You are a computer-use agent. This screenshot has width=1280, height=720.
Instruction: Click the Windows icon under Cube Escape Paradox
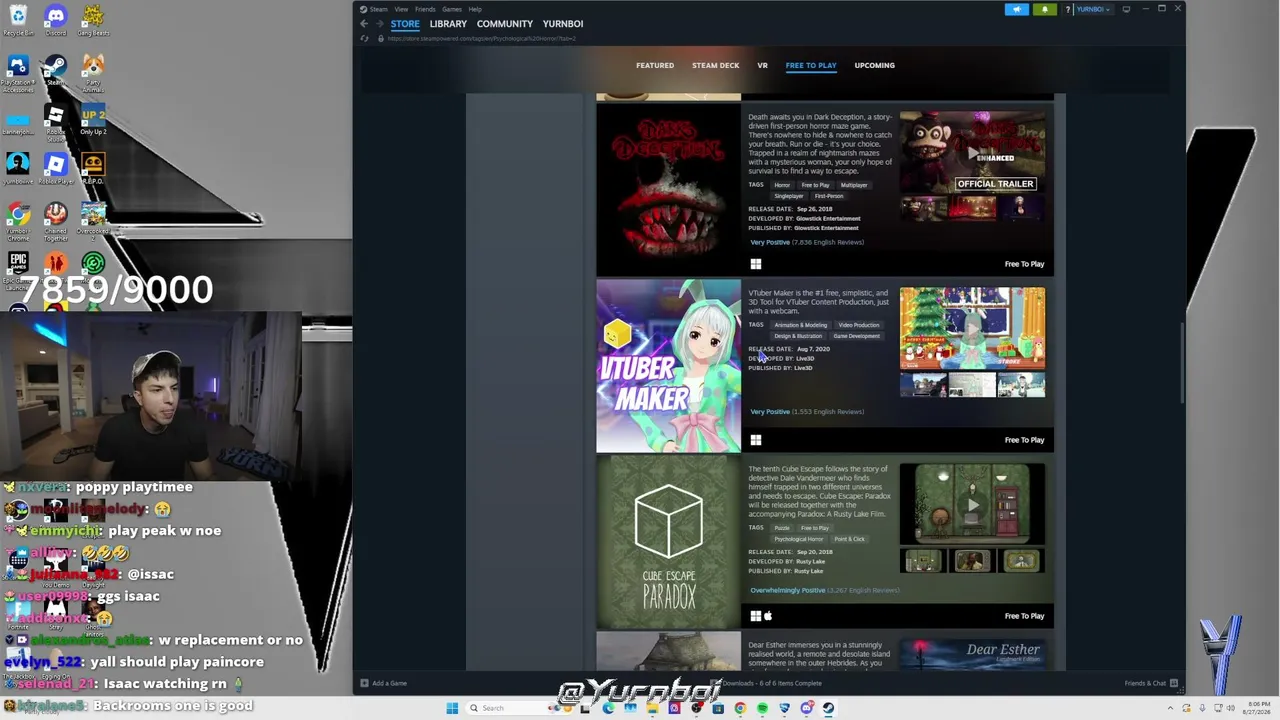755,616
